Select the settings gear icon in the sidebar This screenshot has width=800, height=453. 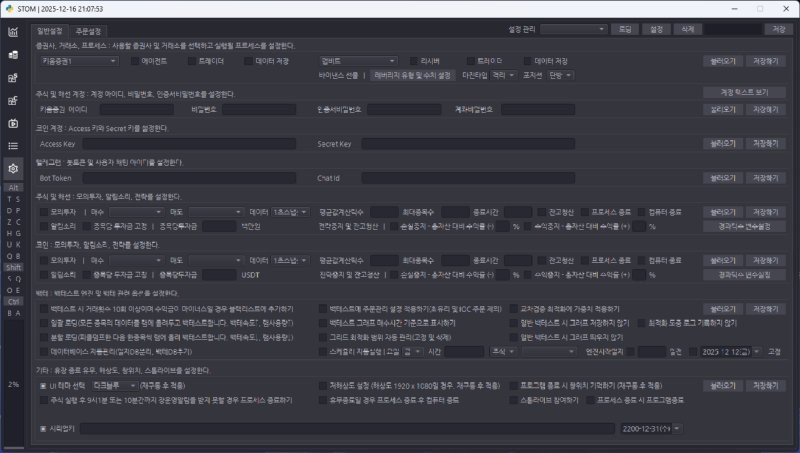tap(13, 169)
